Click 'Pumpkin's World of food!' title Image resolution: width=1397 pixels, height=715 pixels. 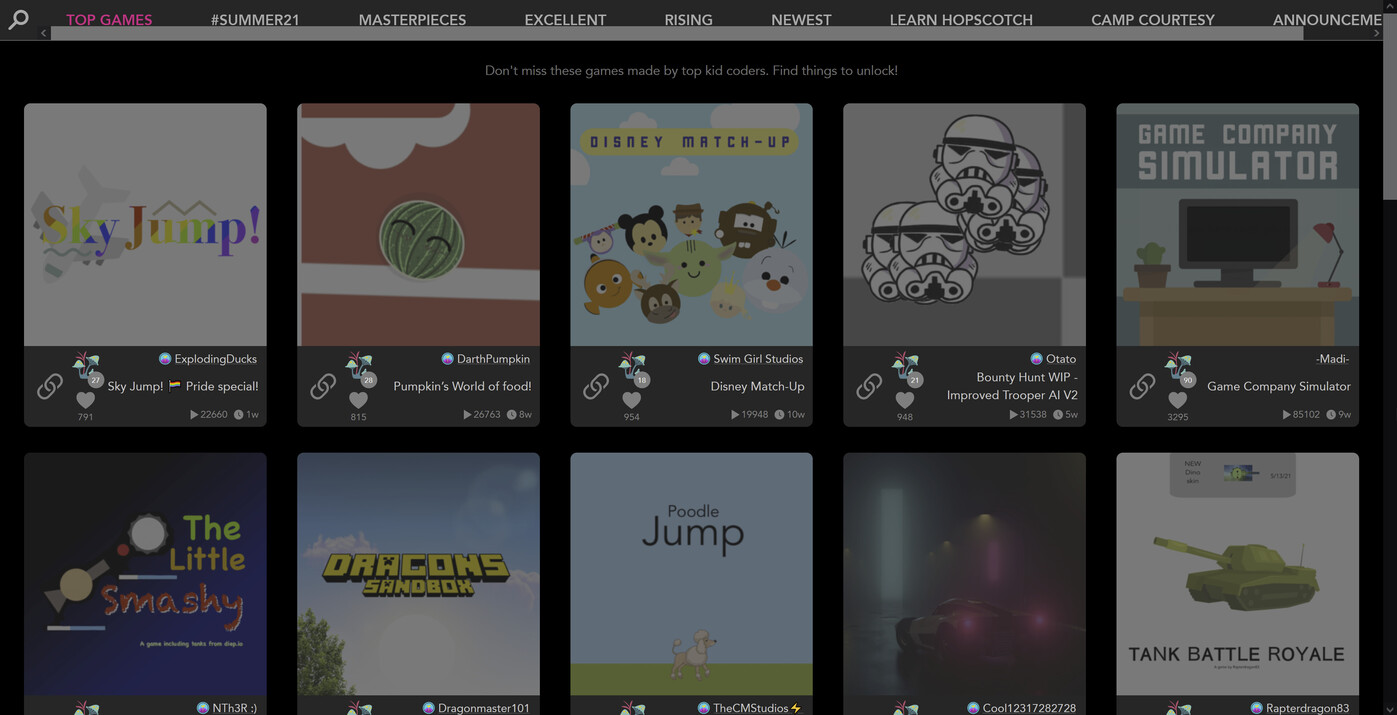tap(462, 386)
